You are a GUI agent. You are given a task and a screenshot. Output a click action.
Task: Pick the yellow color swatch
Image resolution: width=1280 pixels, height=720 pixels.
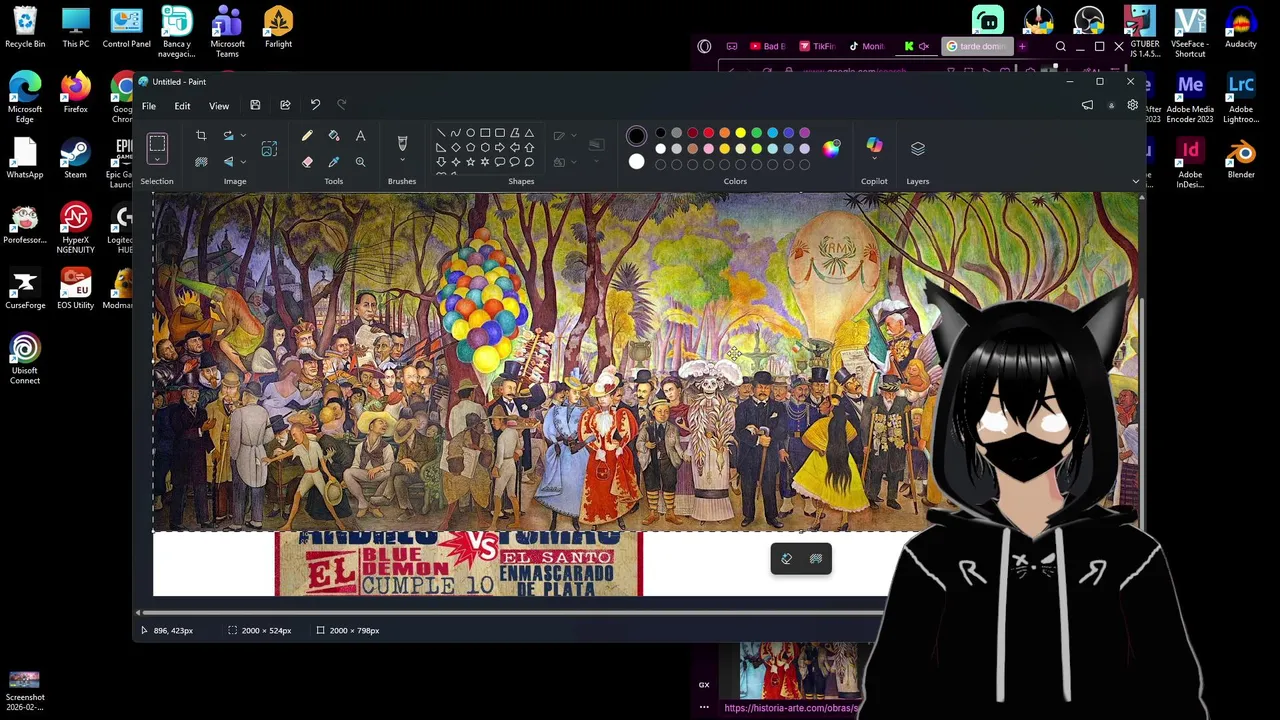(740, 133)
